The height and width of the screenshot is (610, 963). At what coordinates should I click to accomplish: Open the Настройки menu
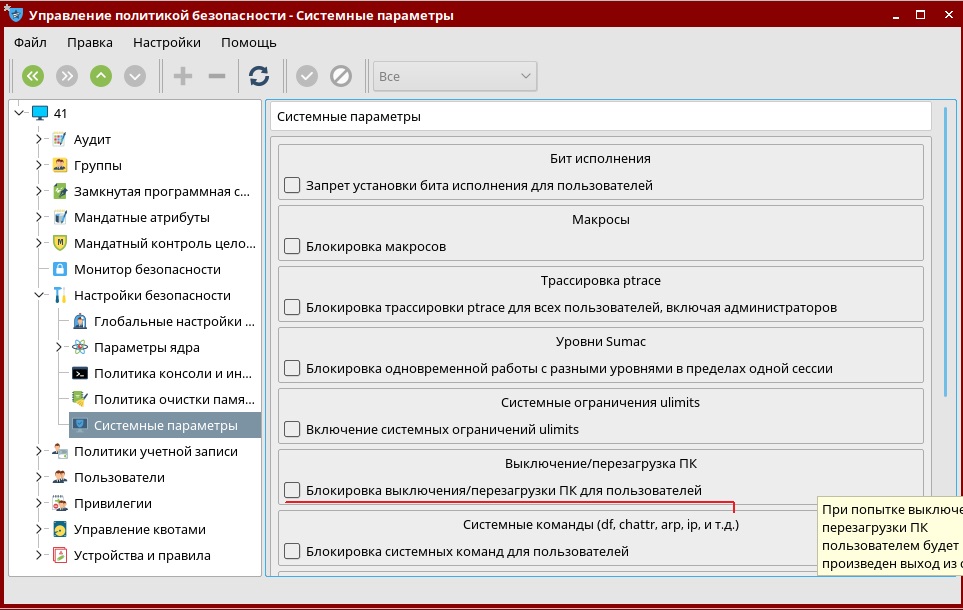point(167,42)
